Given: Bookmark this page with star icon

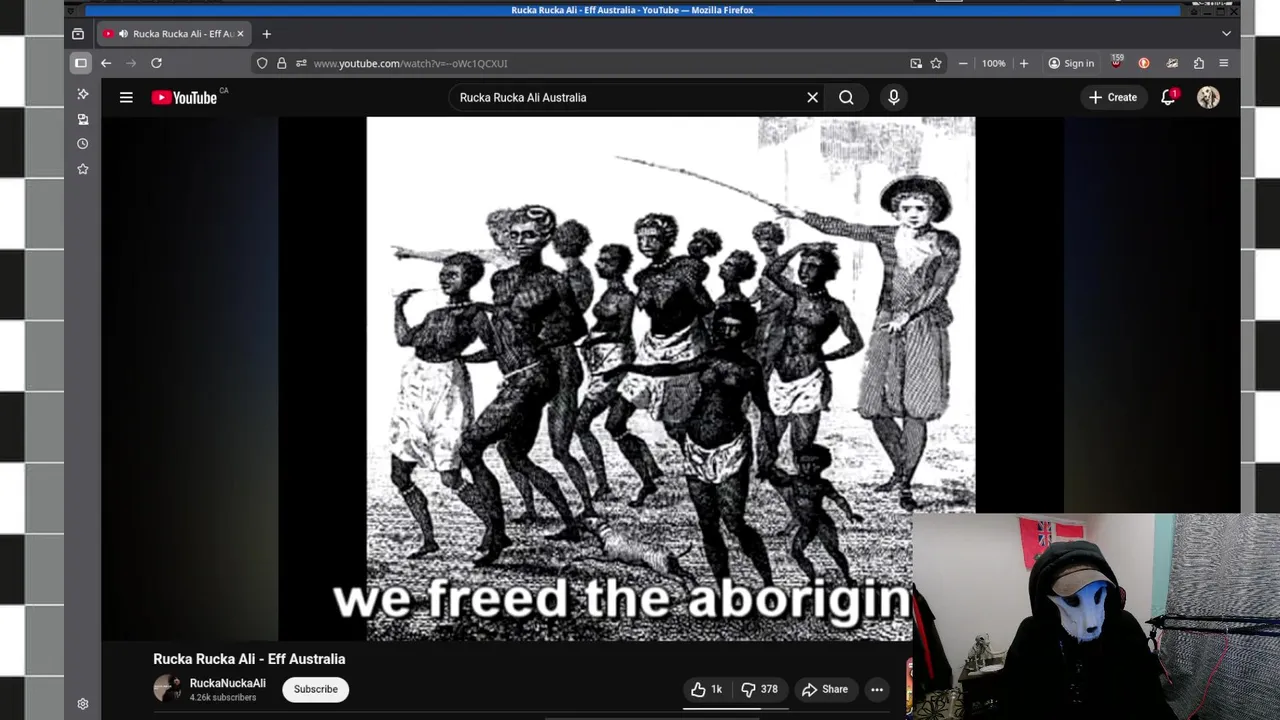Looking at the screenshot, I should pos(936,63).
